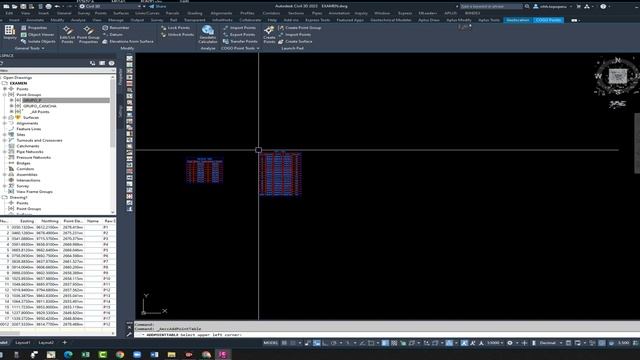640x360 pixels.
Task: Open the Annotate ribbon tab
Action: pos(35,20)
